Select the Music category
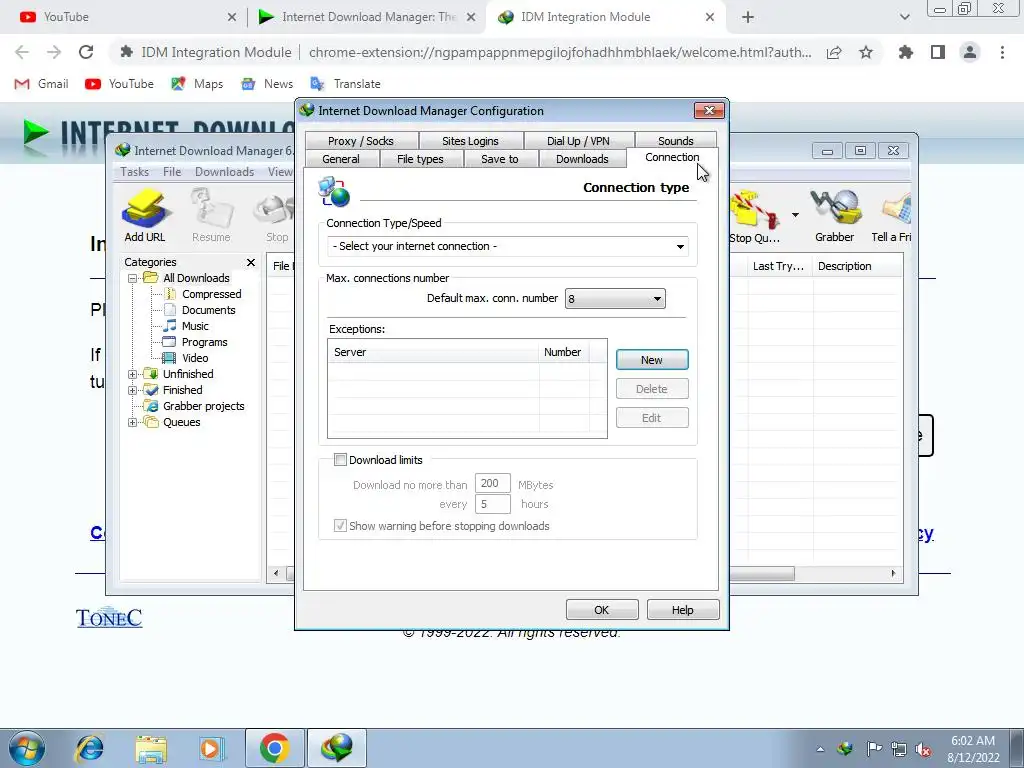Viewport: 1024px width, 768px height. [x=195, y=326]
